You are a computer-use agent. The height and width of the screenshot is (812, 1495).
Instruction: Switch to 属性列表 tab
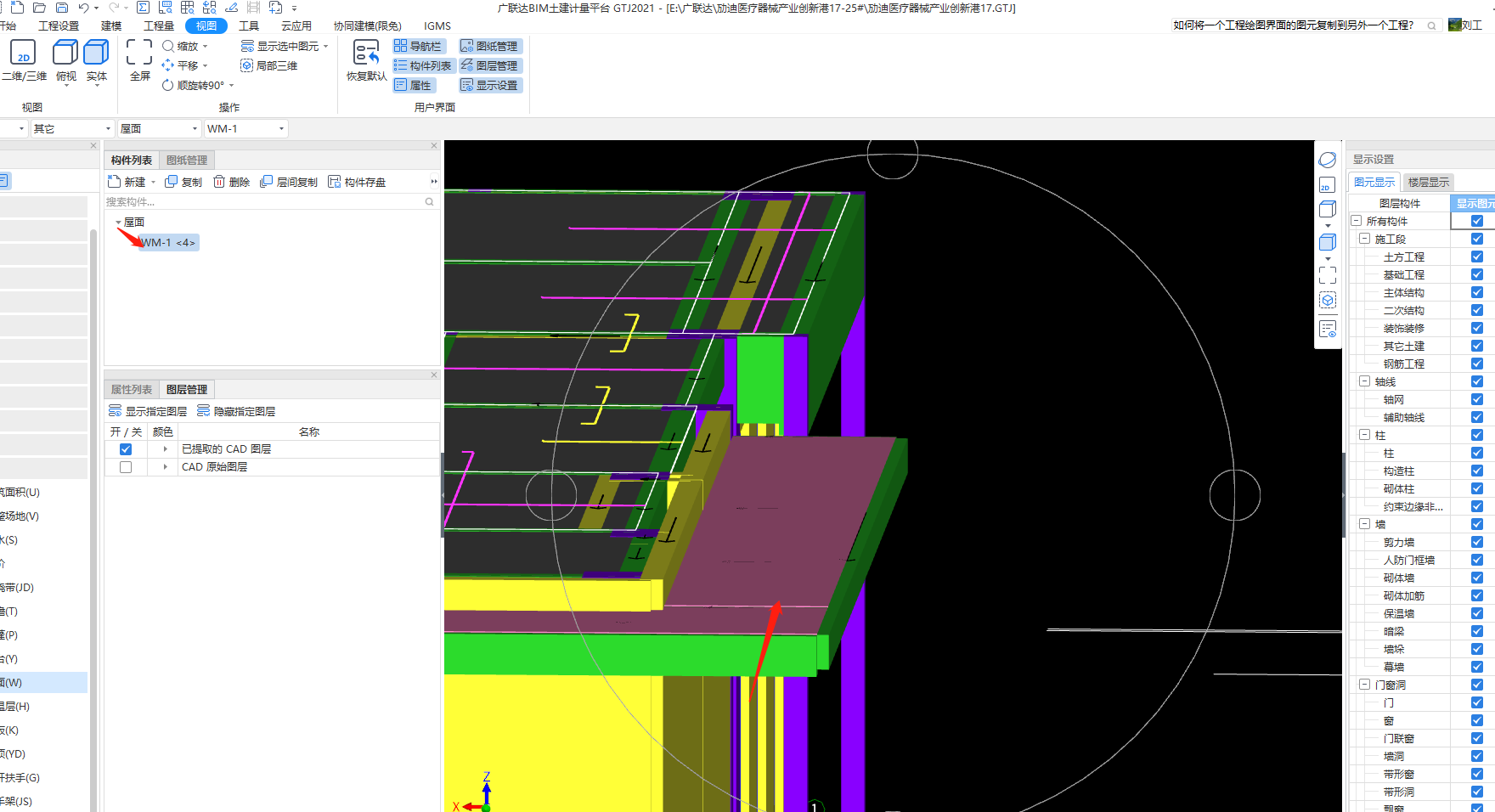point(132,390)
